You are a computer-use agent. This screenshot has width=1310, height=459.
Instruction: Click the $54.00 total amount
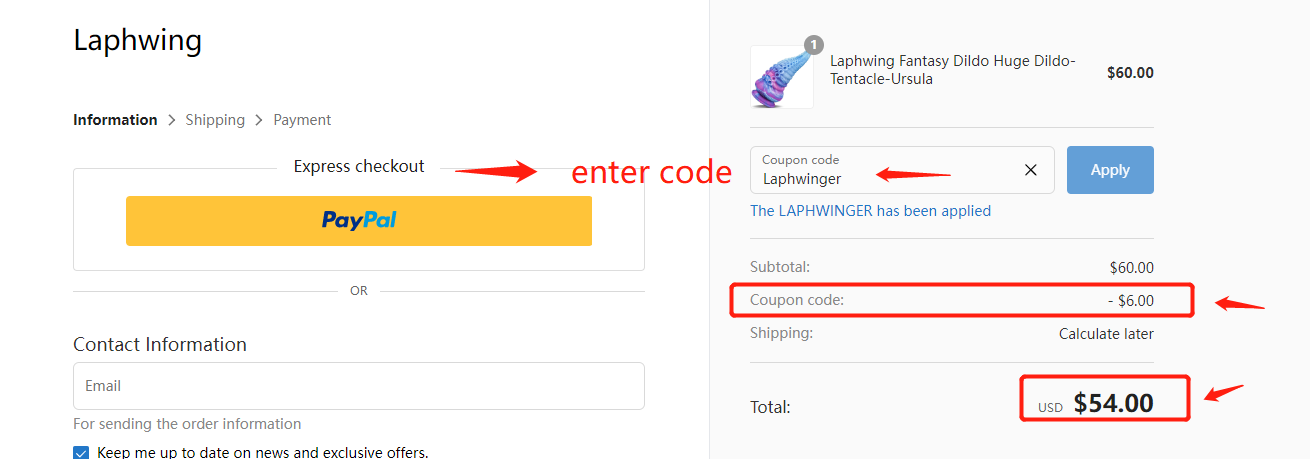click(1113, 404)
